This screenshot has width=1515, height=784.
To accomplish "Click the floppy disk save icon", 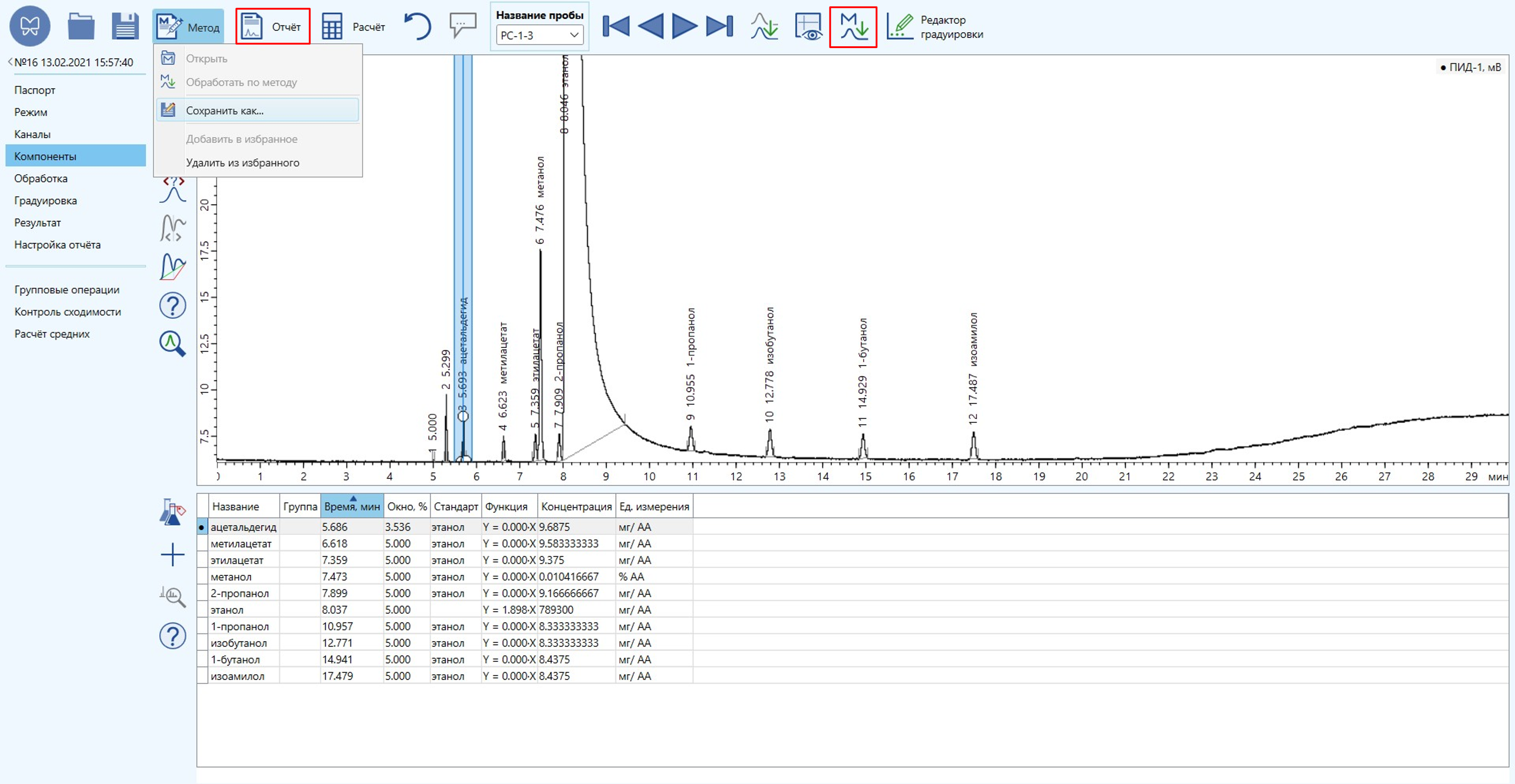I will (125, 26).
